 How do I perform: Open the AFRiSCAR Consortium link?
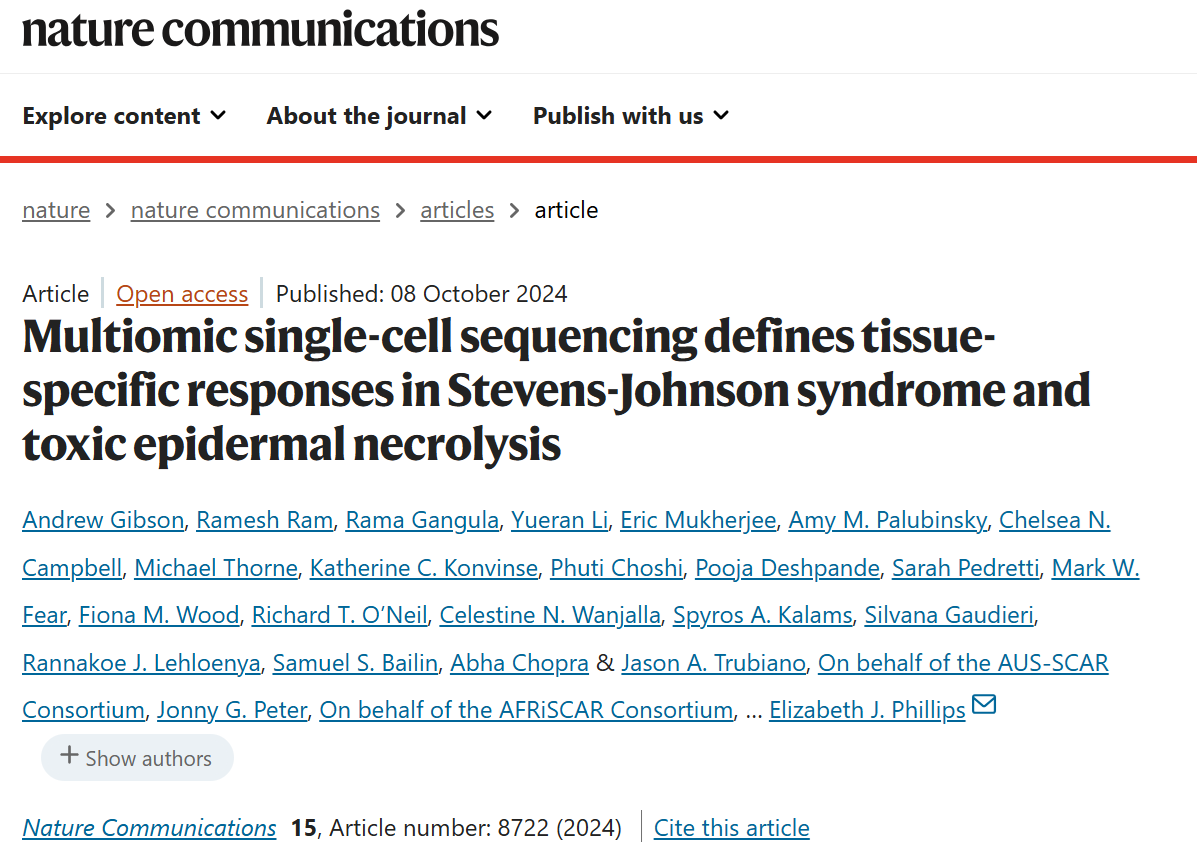click(x=526, y=710)
